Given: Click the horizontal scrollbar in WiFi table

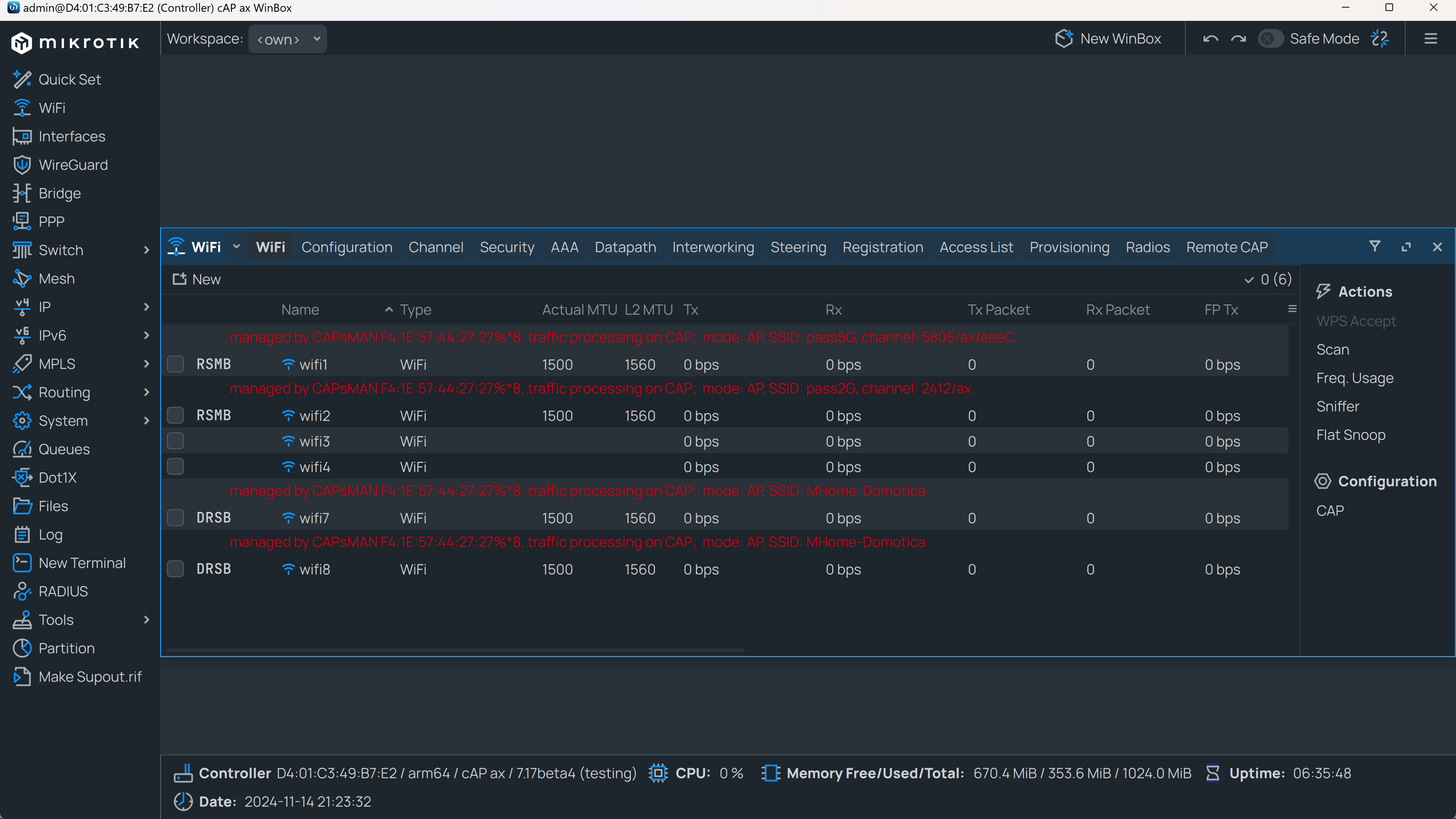Looking at the screenshot, I should click(455, 651).
